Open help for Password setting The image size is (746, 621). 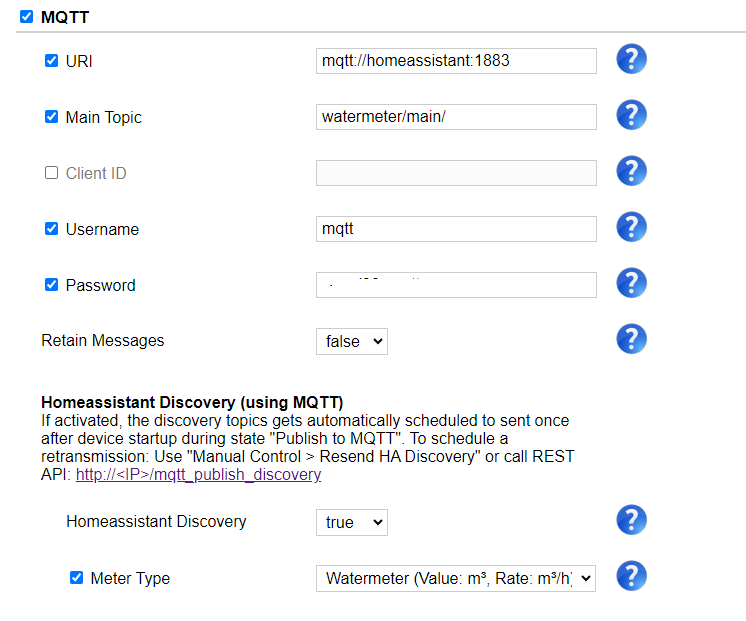[631, 283]
